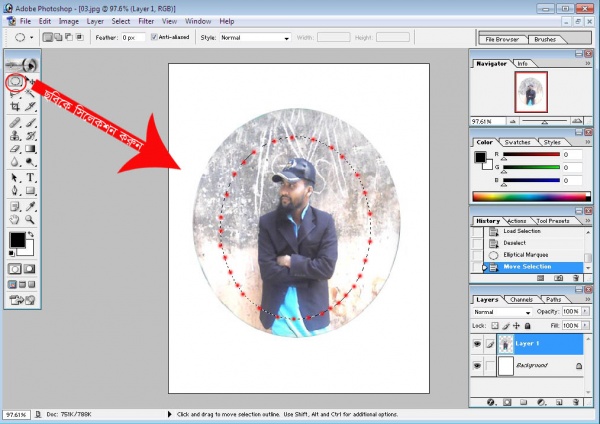The width and height of the screenshot is (600, 424).
Task: Toggle Anti-aliased checkbox
Action: pos(154,37)
